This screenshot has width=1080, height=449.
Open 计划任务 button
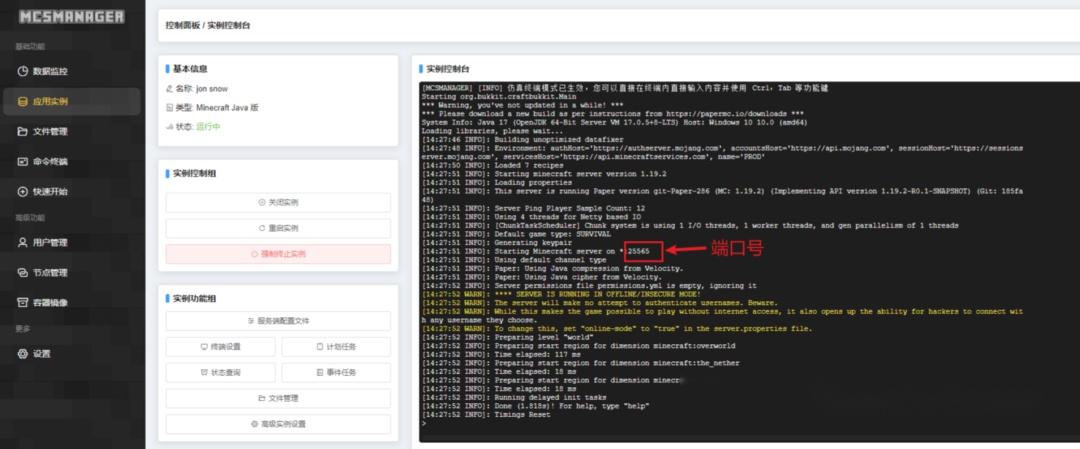[x=336, y=346]
